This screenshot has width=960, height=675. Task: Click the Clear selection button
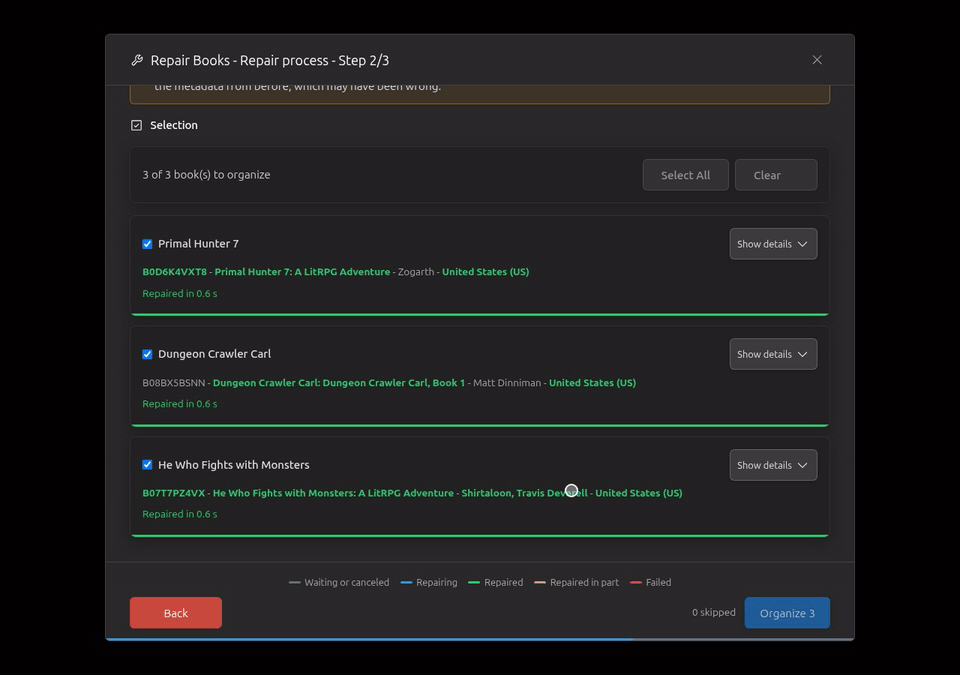(776, 175)
